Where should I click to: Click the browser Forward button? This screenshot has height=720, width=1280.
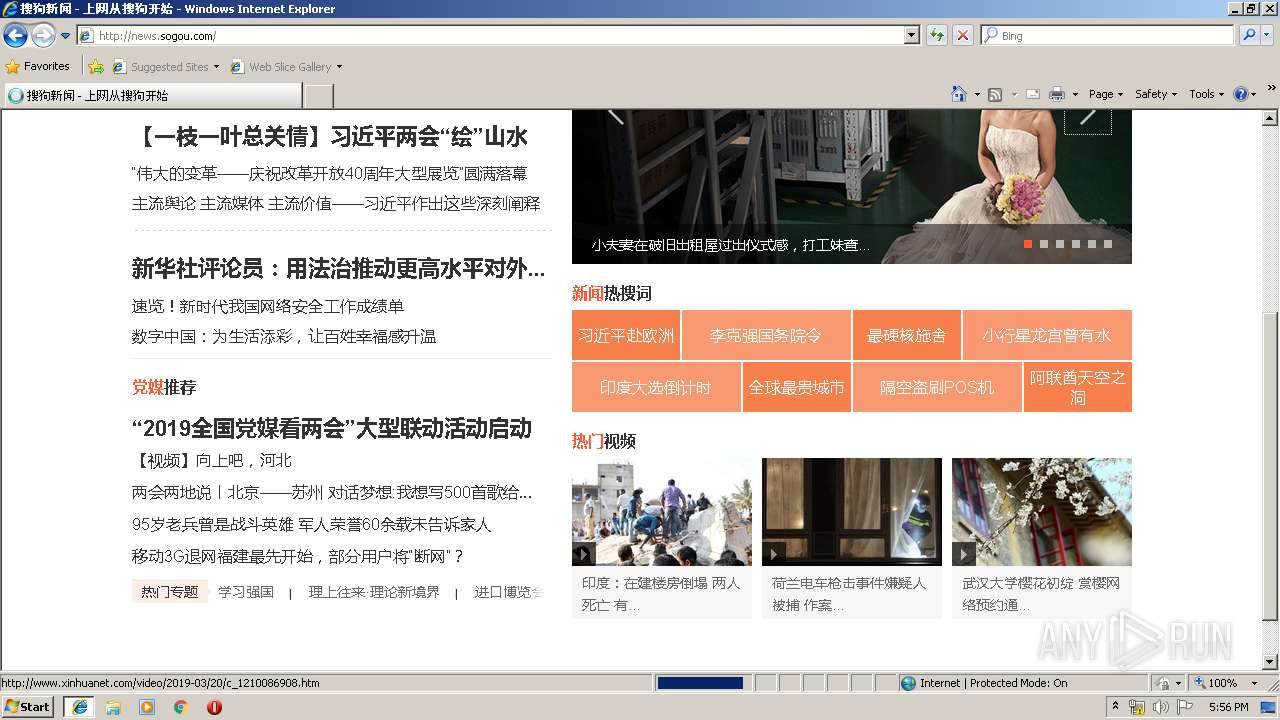coord(43,36)
